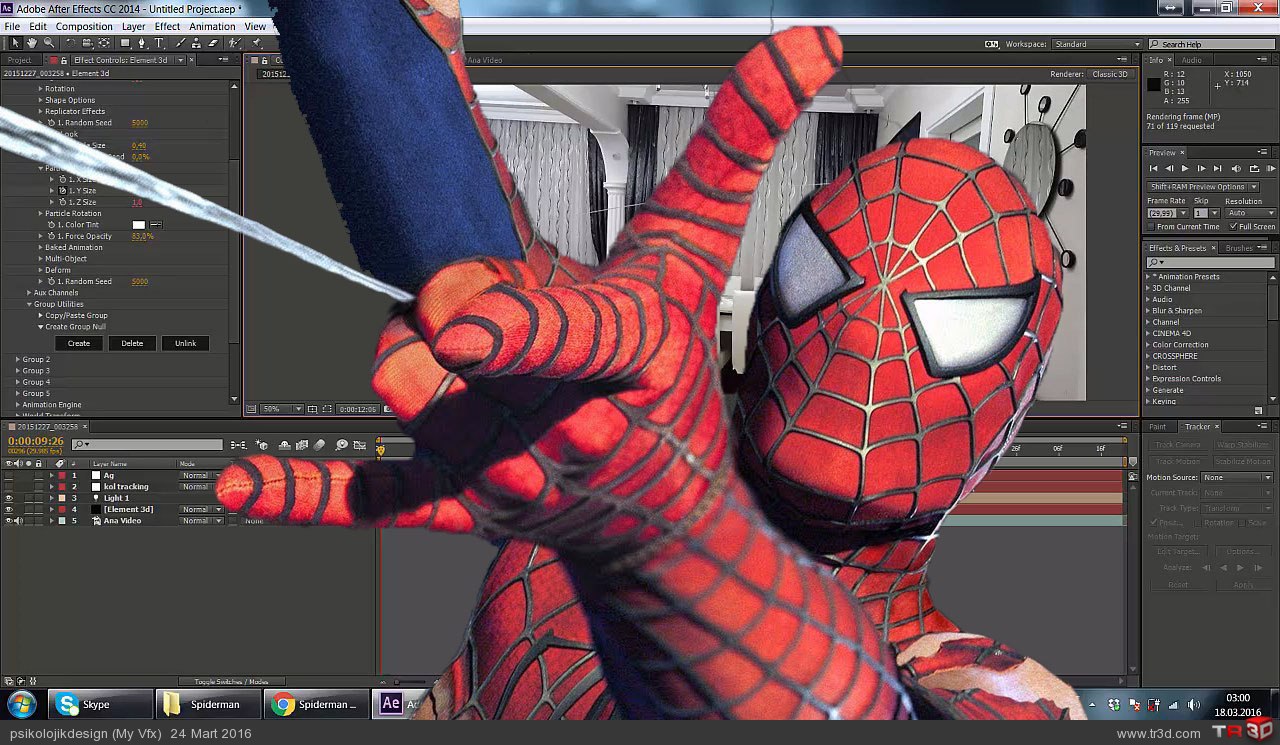Uncheck the Full Screen checkbox
The width and height of the screenshot is (1280, 745).
tap(1233, 227)
